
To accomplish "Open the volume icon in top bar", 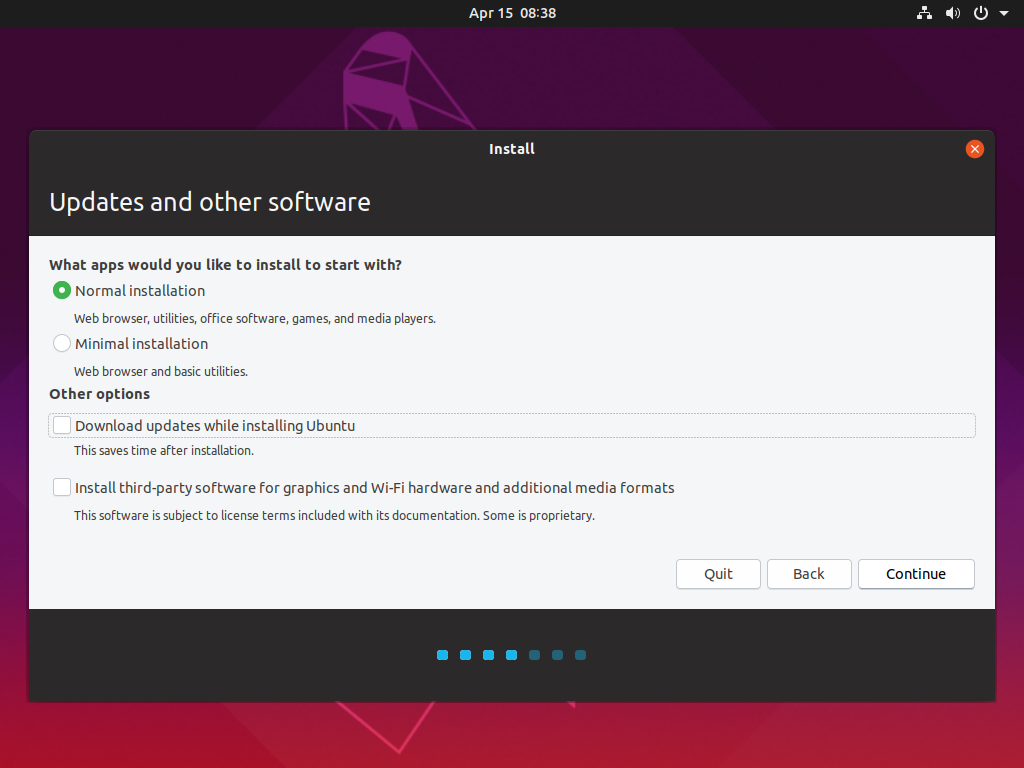I will coord(953,13).
